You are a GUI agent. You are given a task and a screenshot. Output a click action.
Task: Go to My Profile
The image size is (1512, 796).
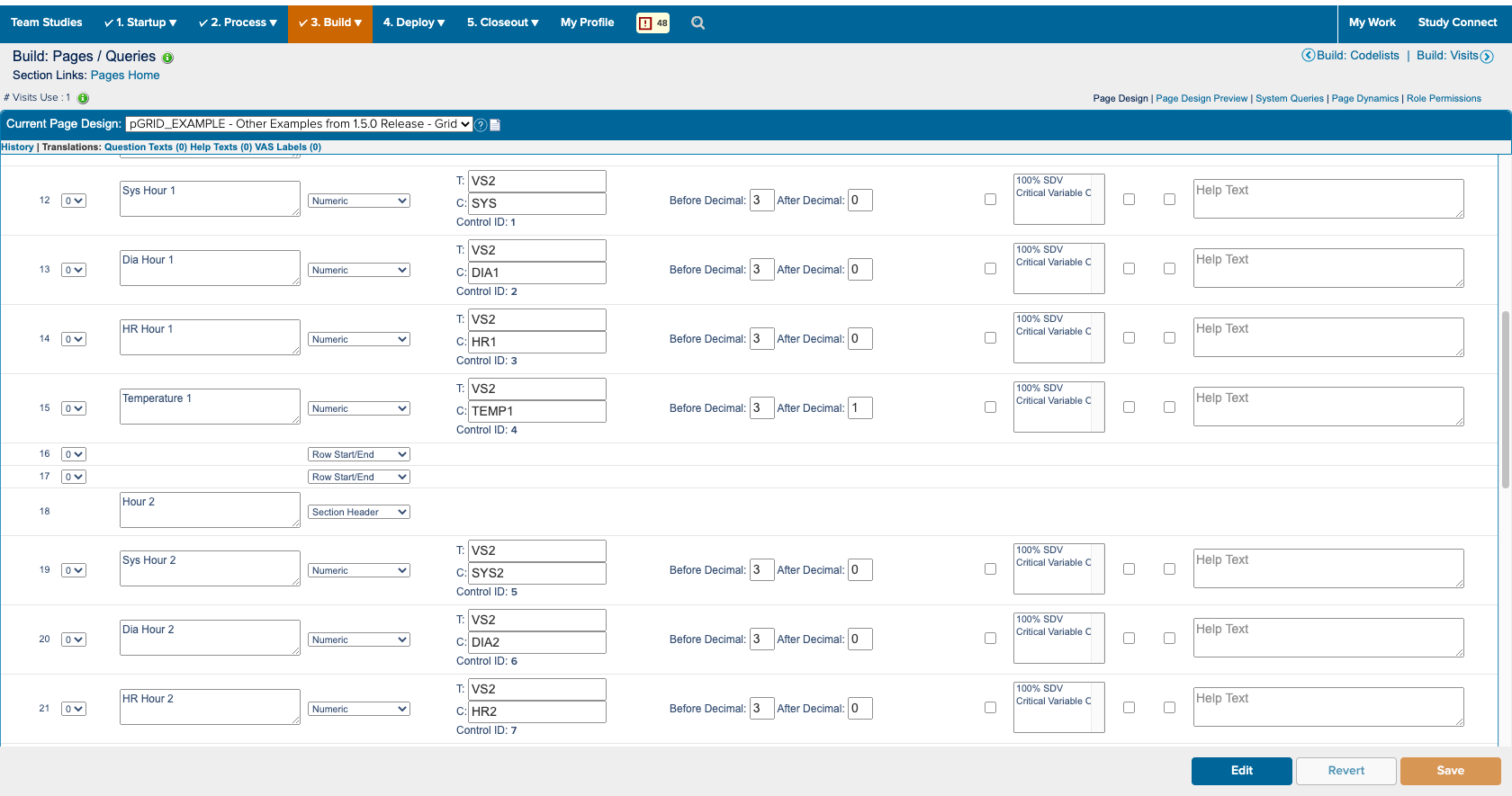click(588, 23)
